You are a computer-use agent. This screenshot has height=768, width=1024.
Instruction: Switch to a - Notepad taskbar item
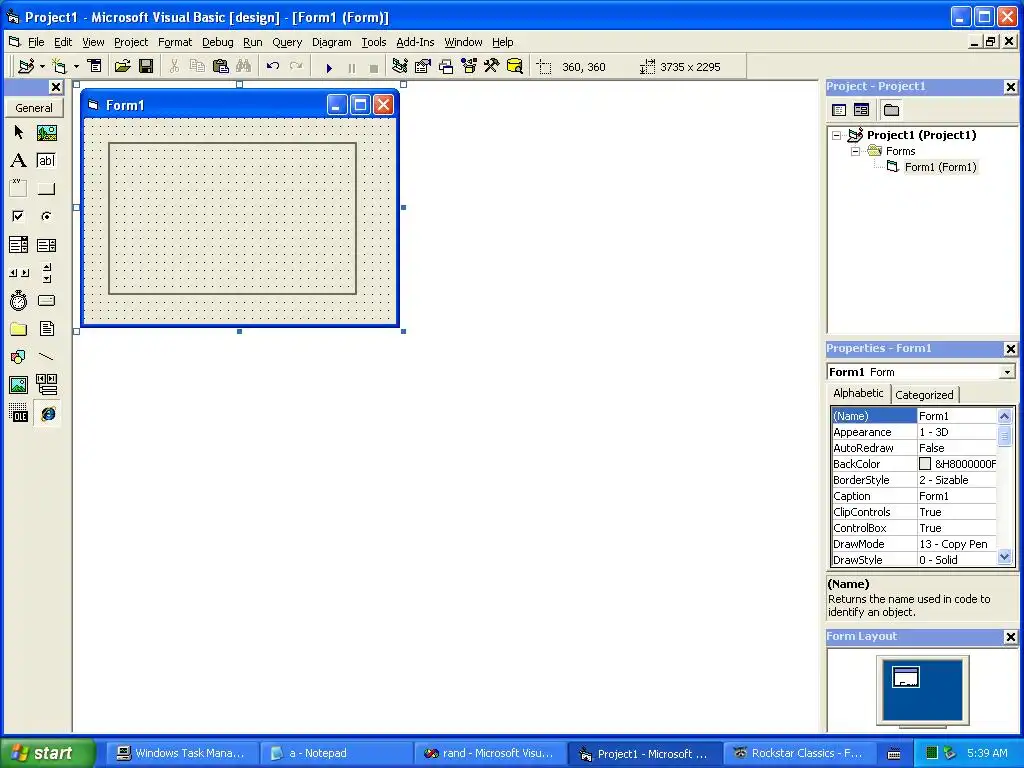point(336,753)
